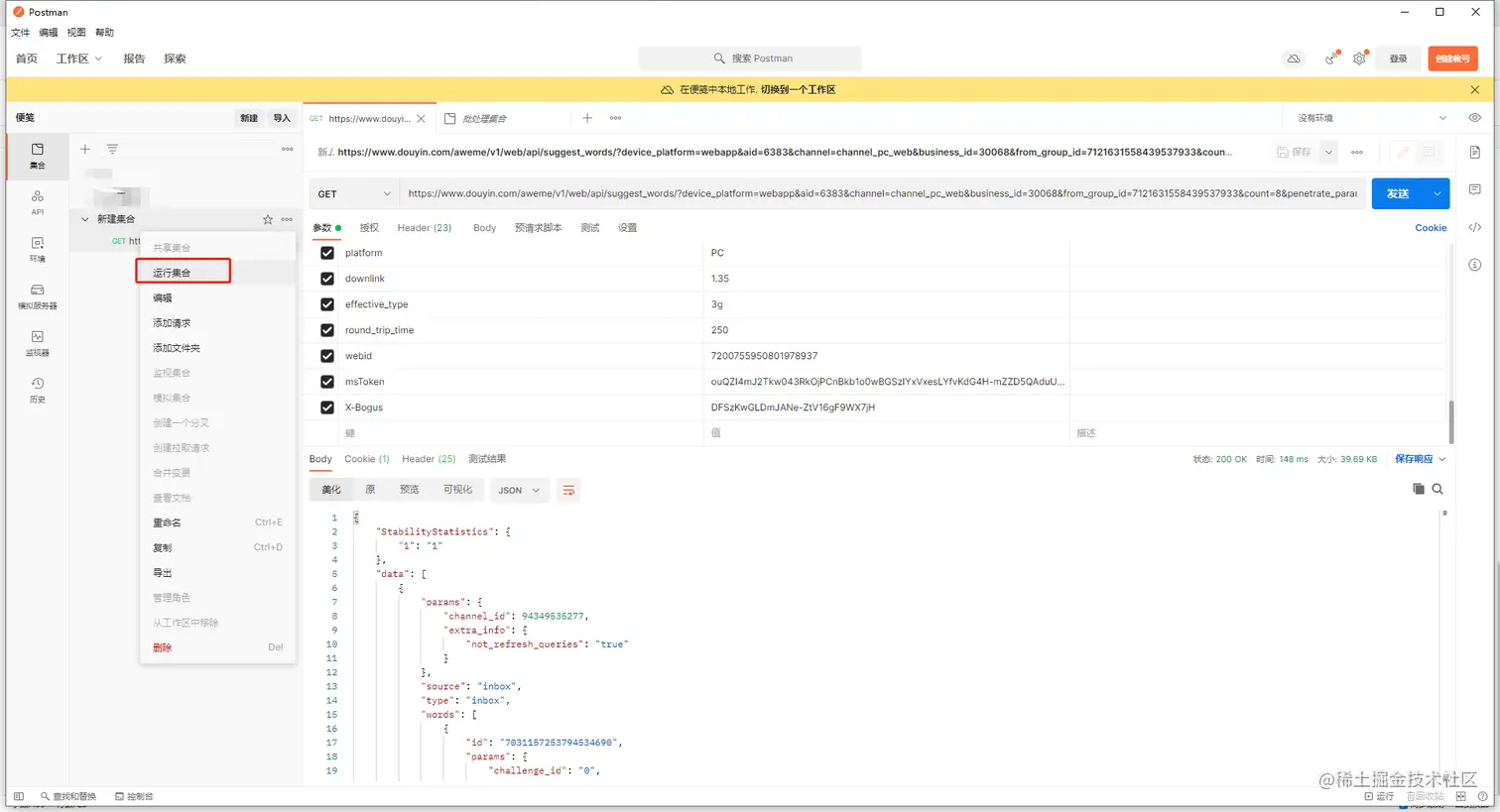Image resolution: width=1500 pixels, height=812 pixels.
Task: Open the tab bar's three-dot options
Action: coord(615,118)
